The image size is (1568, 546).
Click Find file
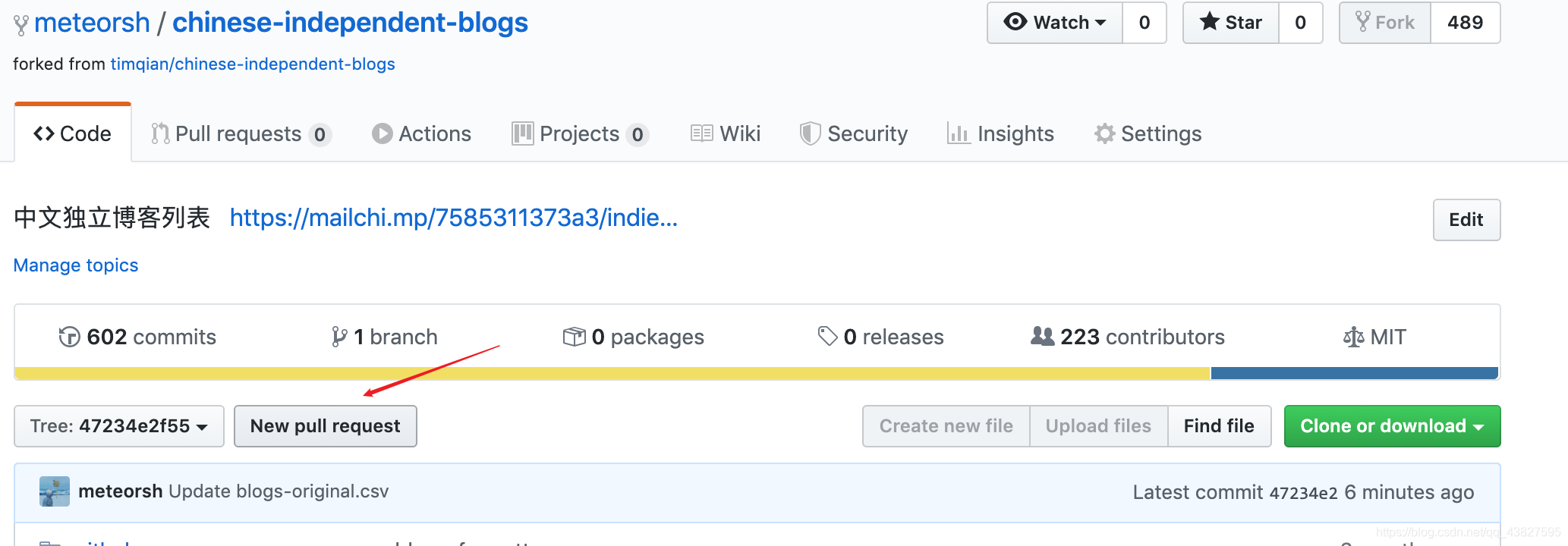(x=1219, y=426)
